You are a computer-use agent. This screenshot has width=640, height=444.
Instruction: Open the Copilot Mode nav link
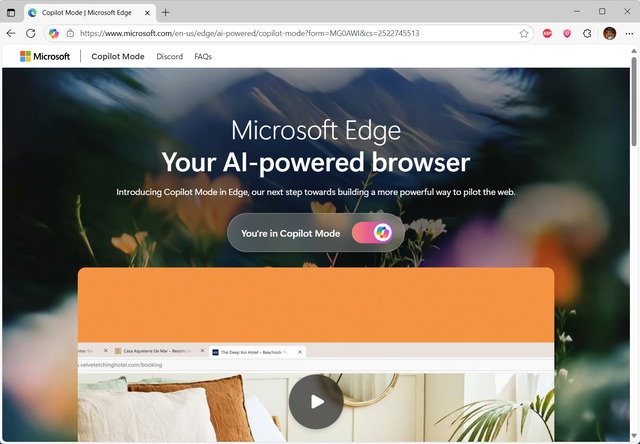pyautogui.click(x=118, y=56)
